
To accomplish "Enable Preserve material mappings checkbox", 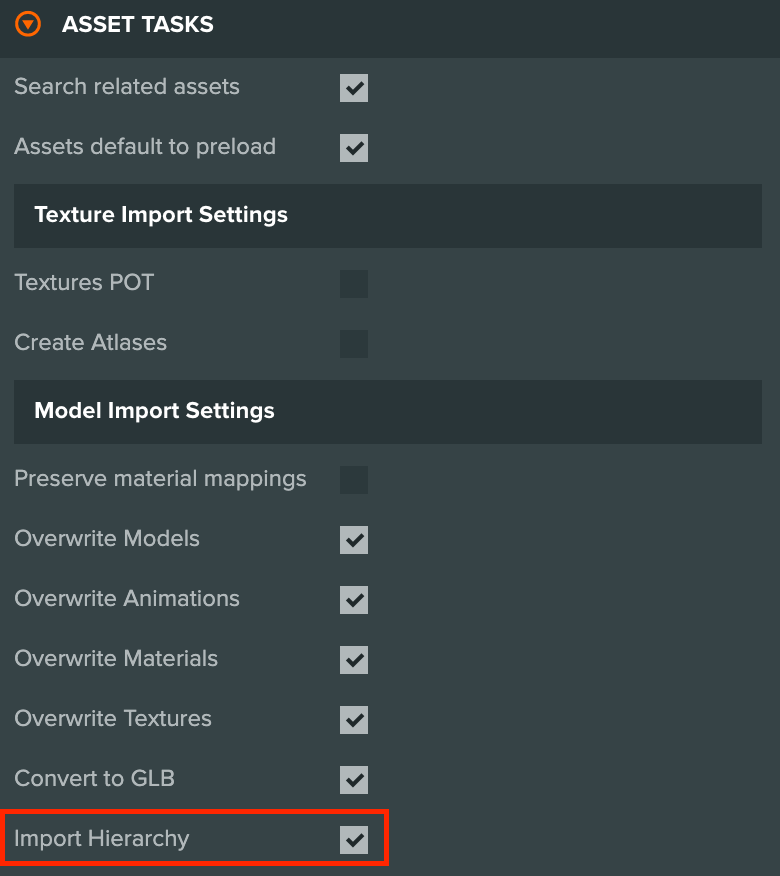I will pos(354,480).
